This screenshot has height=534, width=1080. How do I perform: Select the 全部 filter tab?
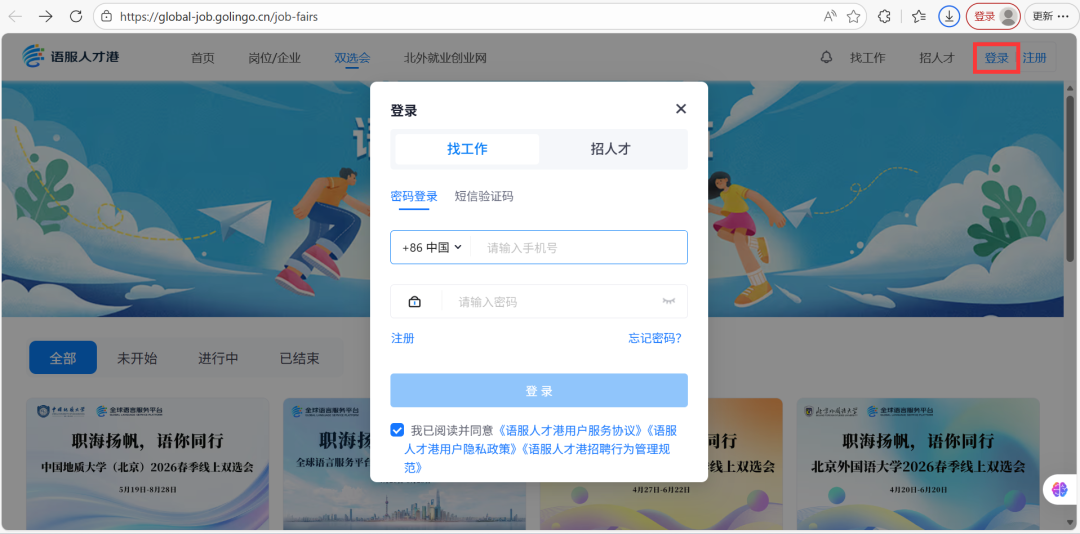(63, 358)
